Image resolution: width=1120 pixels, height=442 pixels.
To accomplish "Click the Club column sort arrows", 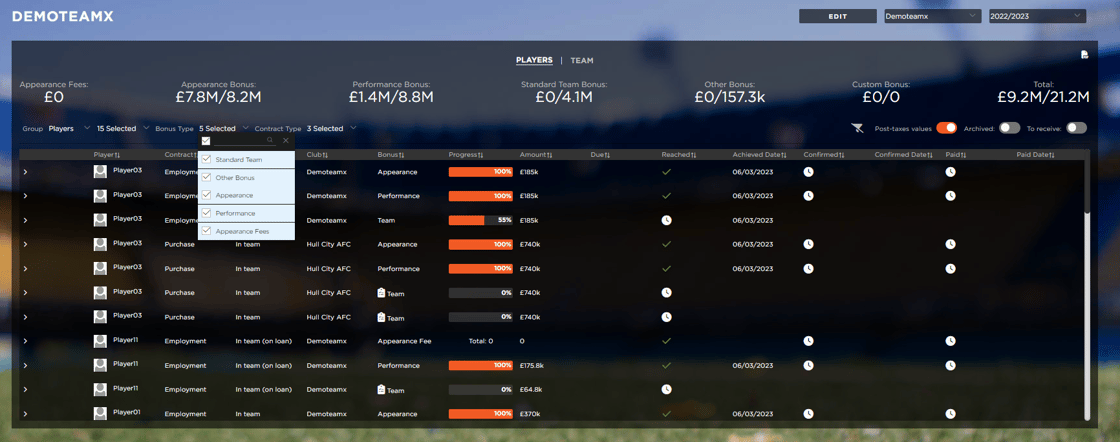I will click(x=325, y=155).
